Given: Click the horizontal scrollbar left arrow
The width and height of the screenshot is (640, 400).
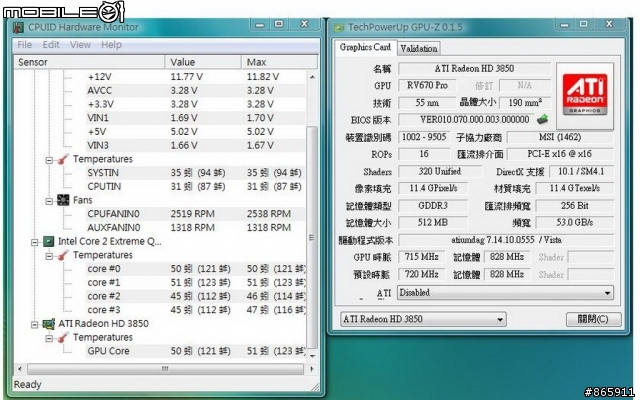Looking at the screenshot, I should tap(20, 369).
